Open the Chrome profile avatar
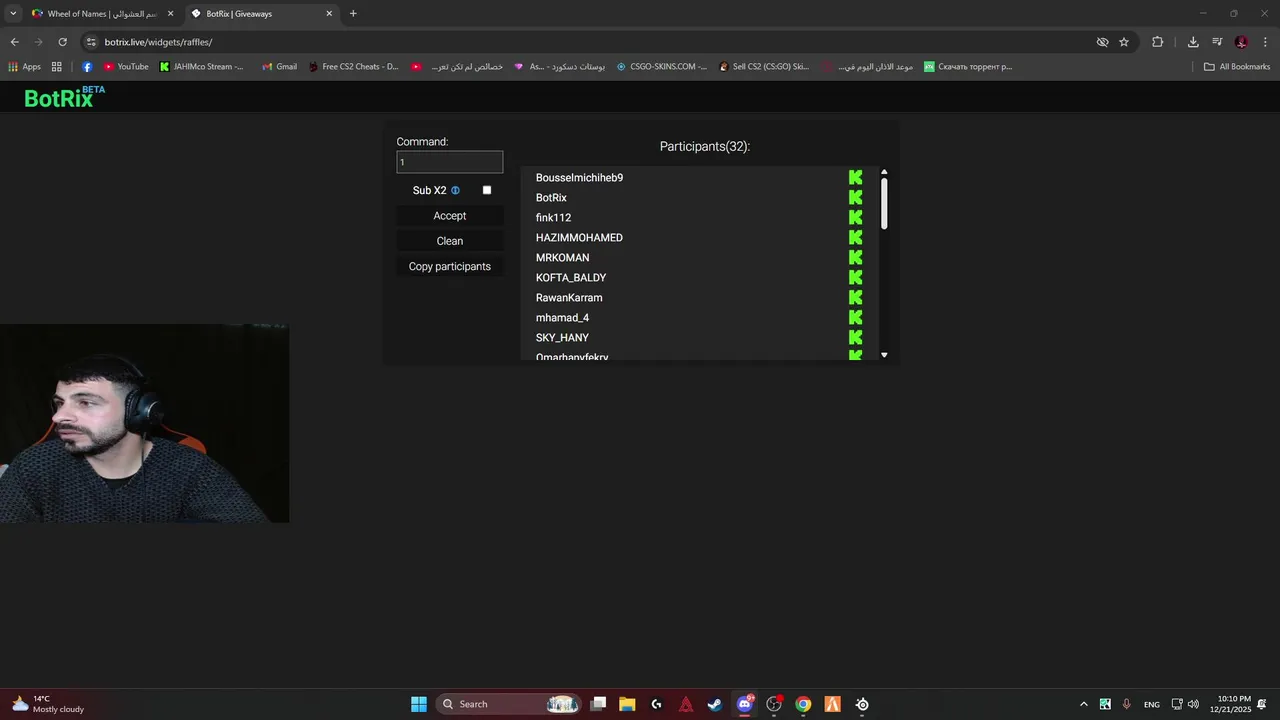This screenshot has width=1280, height=720. coord(1241,42)
